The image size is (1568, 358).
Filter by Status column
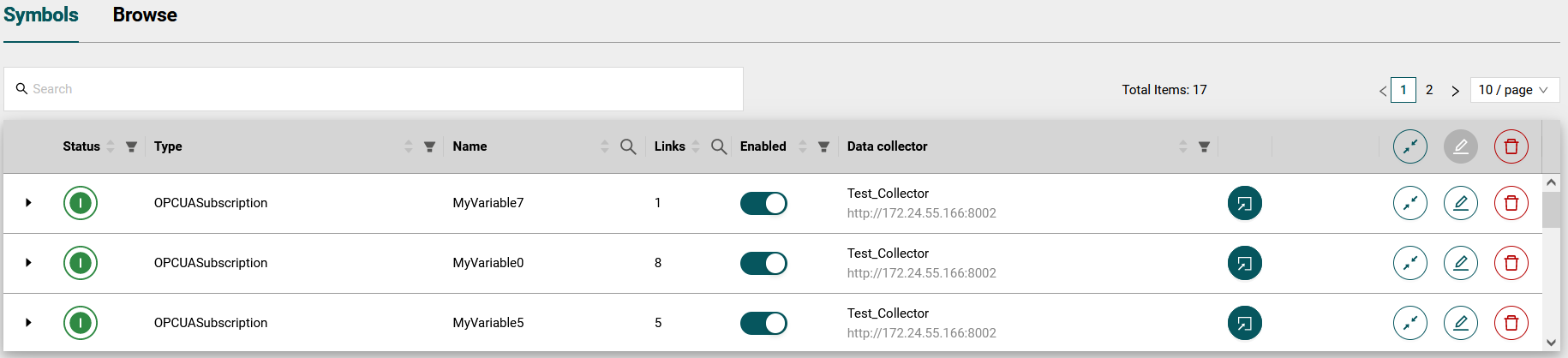(131, 146)
